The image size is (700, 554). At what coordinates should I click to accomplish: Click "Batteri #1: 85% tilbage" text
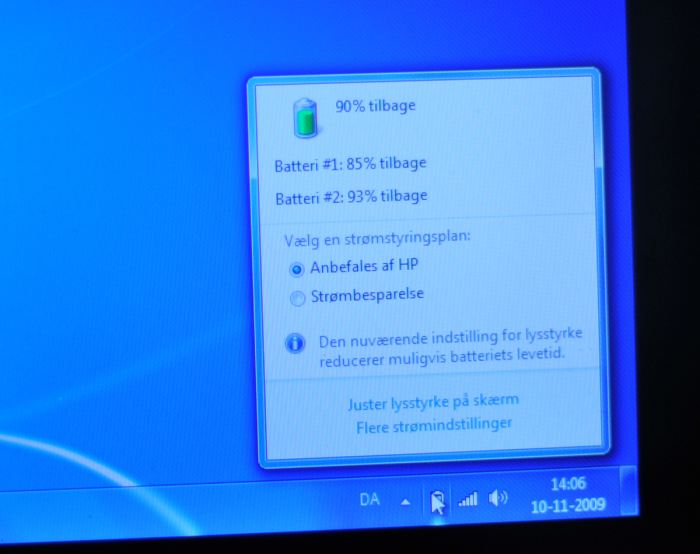pos(350,164)
